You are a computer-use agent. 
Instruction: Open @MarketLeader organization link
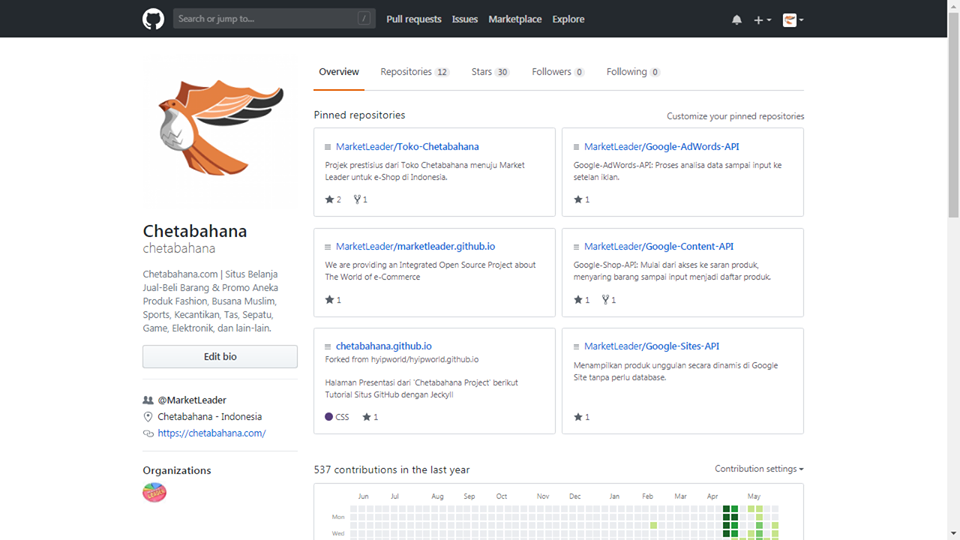point(192,400)
